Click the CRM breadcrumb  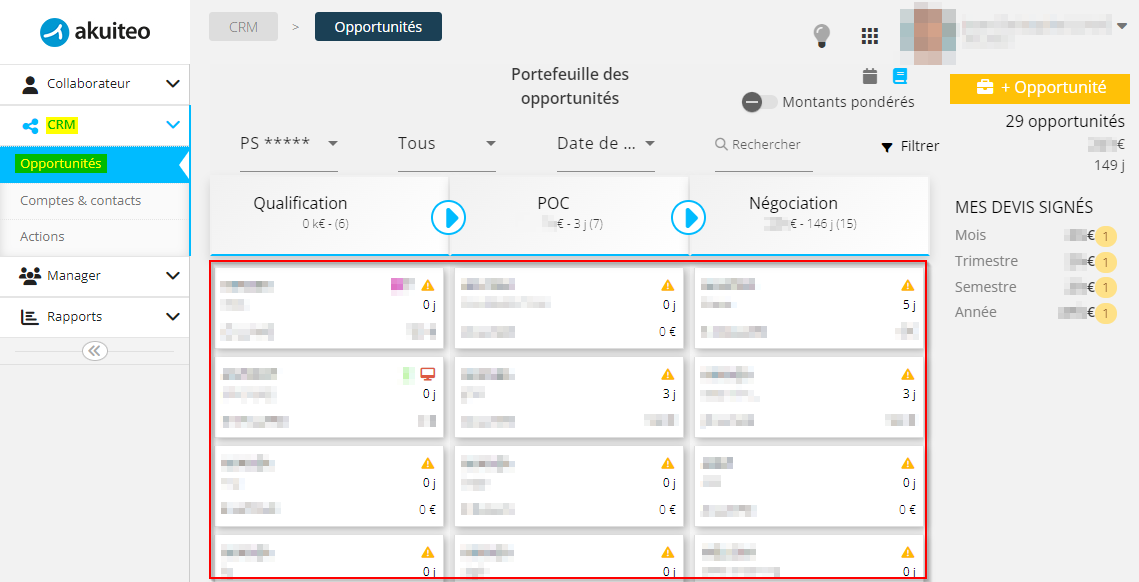pos(243,27)
